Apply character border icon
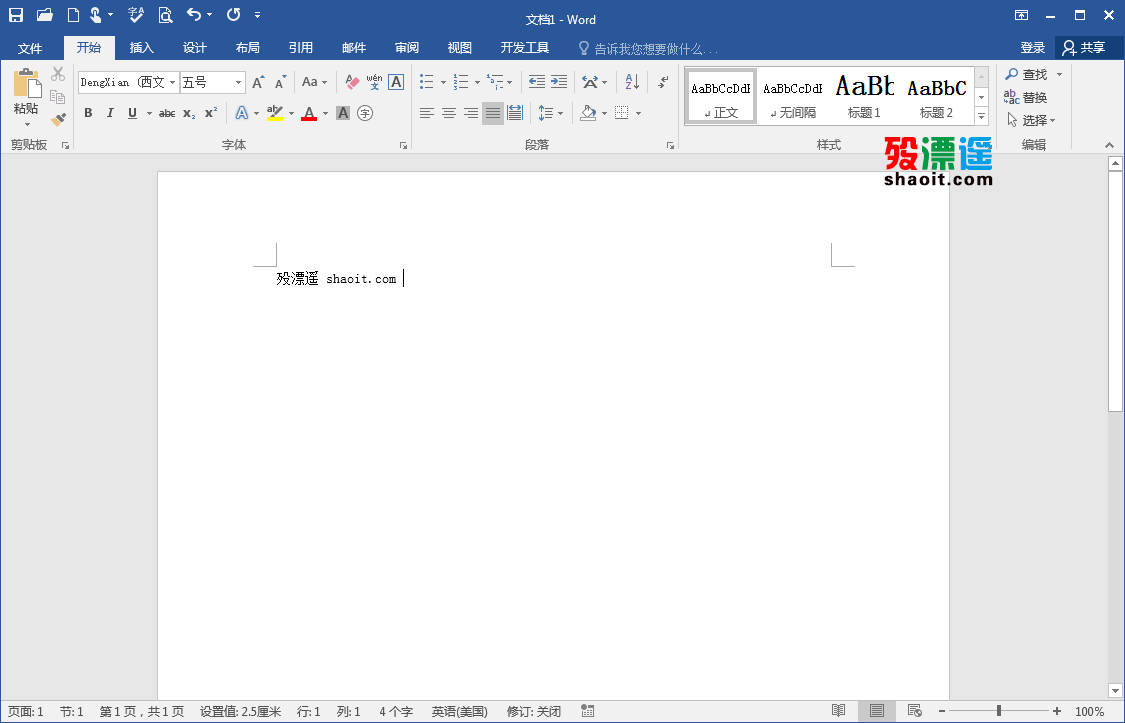Viewport: 1125px width, 723px height. pos(396,82)
